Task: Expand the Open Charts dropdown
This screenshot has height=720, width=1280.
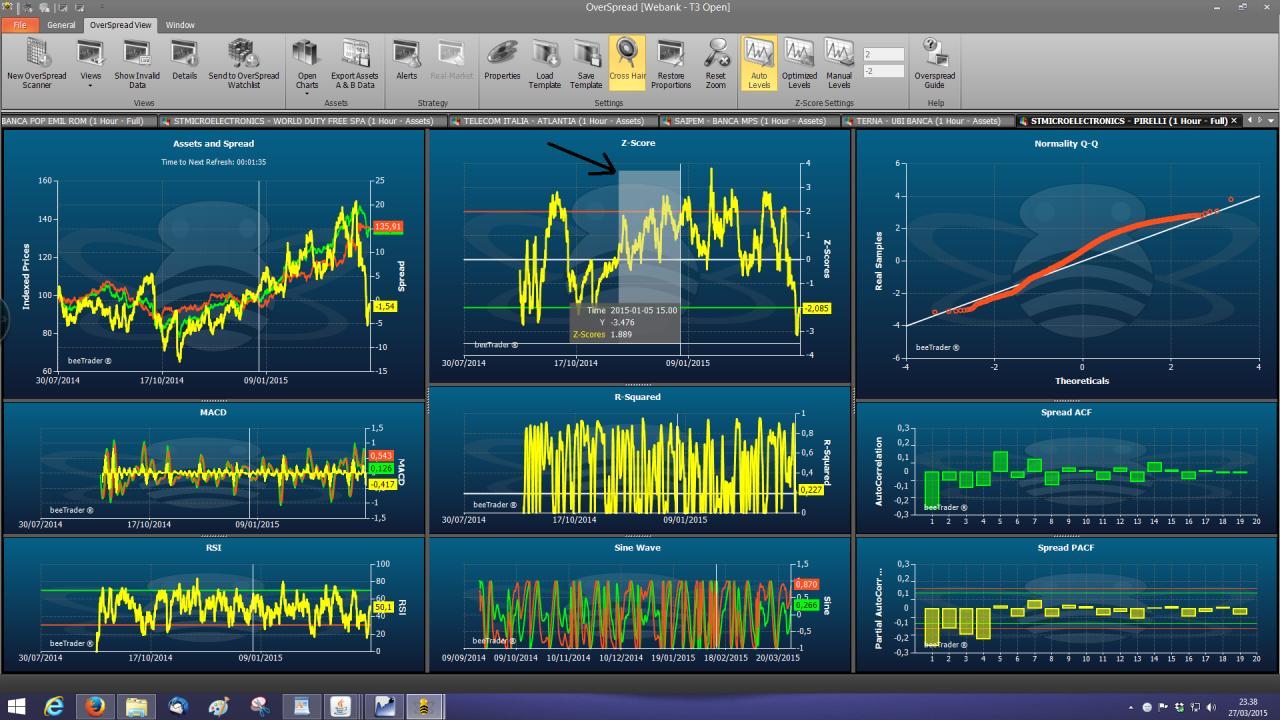Action: point(307,66)
